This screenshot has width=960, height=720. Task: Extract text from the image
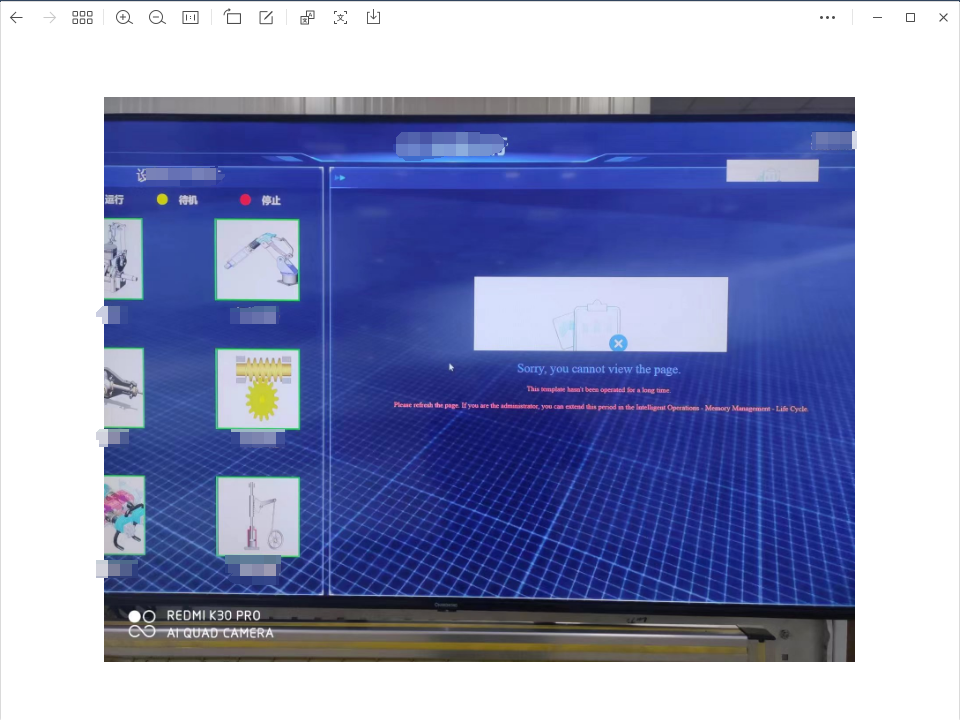tap(340, 18)
